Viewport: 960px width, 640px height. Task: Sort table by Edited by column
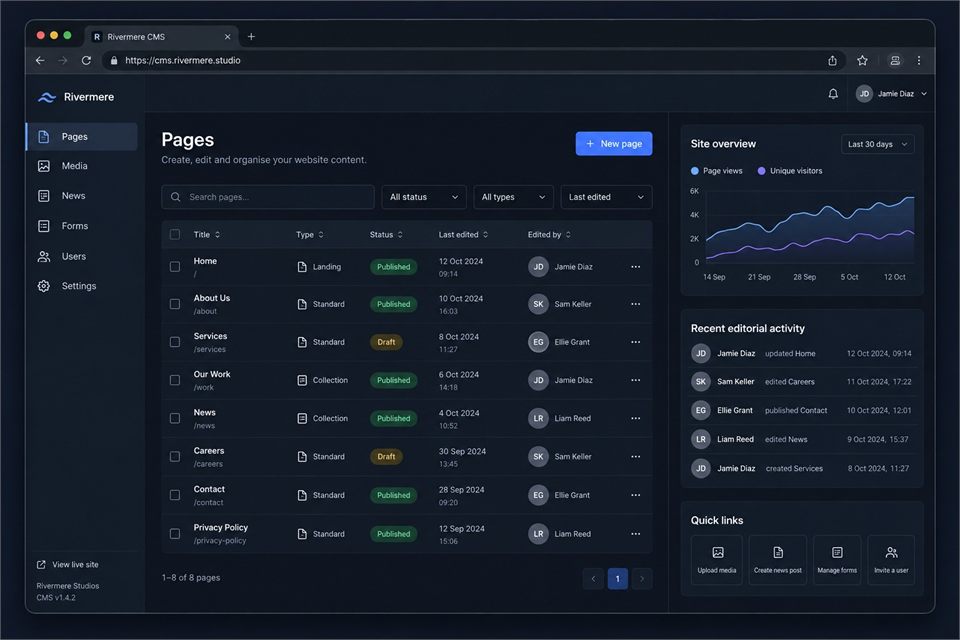point(549,235)
